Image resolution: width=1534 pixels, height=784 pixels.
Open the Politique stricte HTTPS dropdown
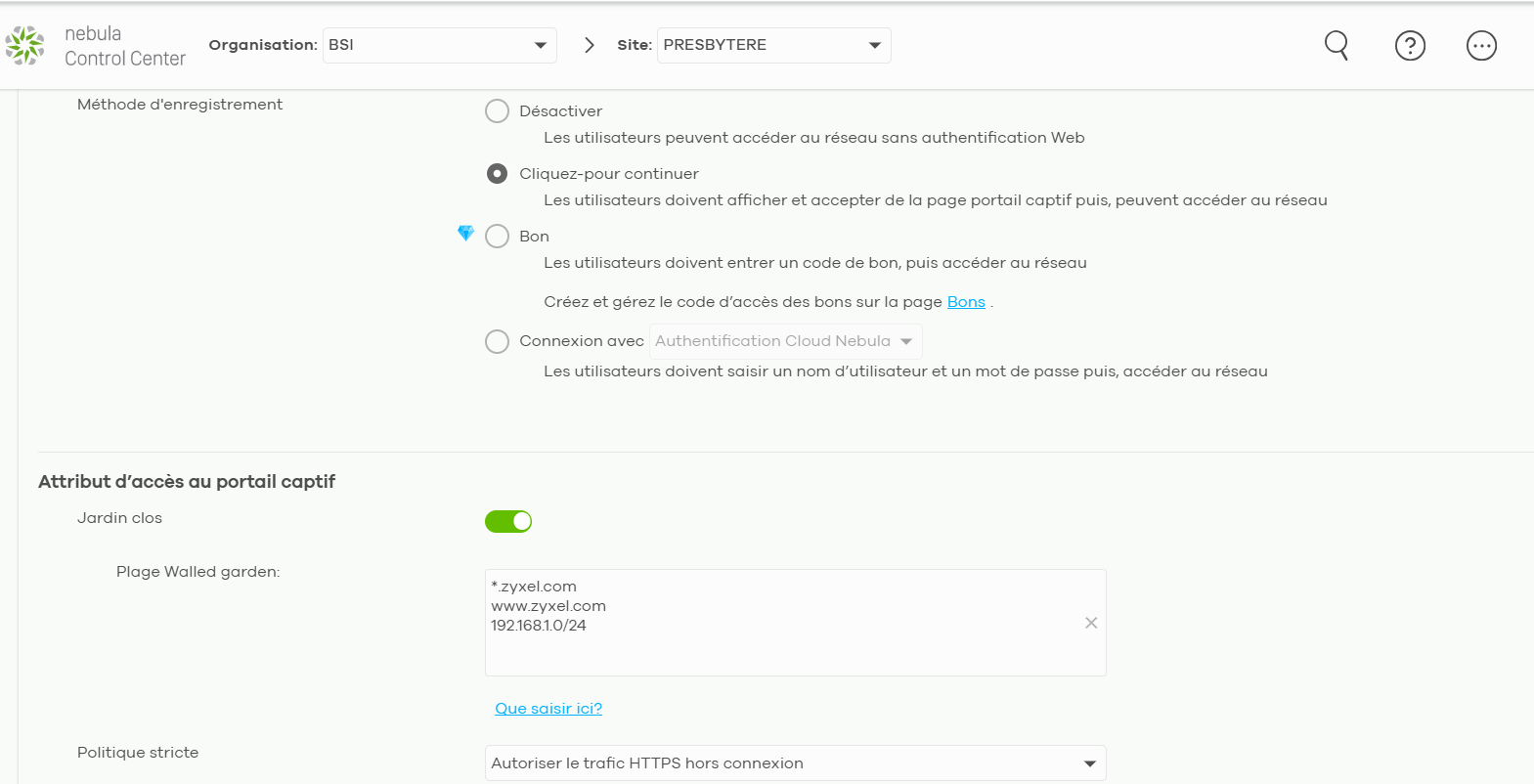(795, 763)
